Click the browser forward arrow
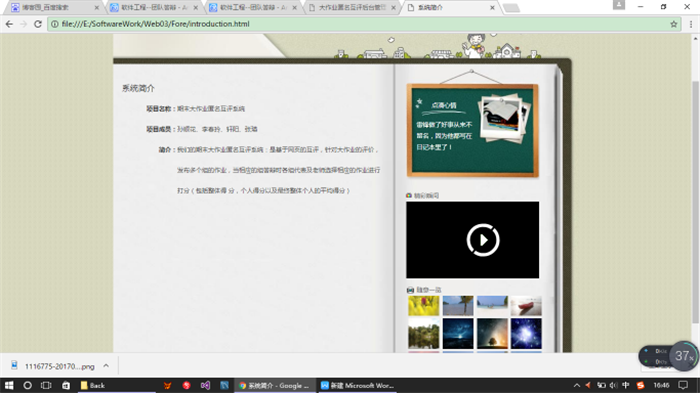700x393 pixels. [x=23, y=24]
